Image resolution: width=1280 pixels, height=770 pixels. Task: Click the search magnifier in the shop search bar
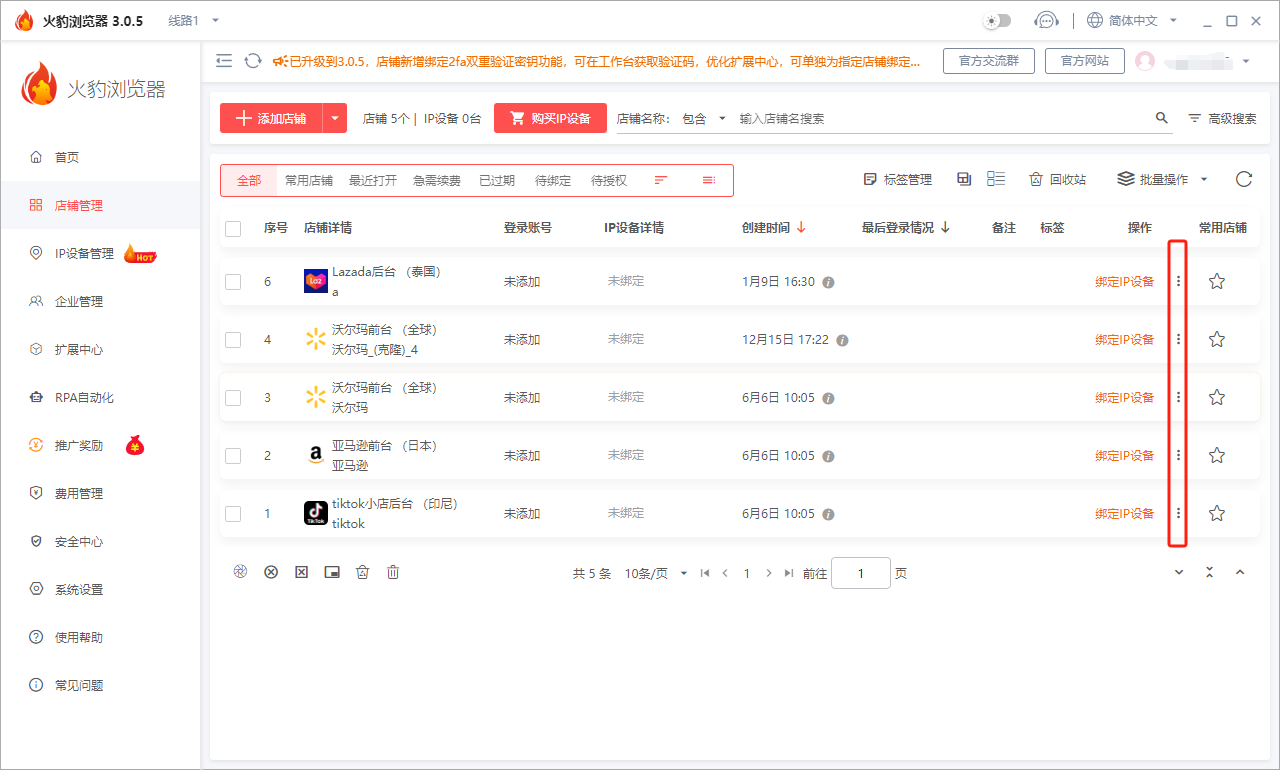[x=1161, y=117]
